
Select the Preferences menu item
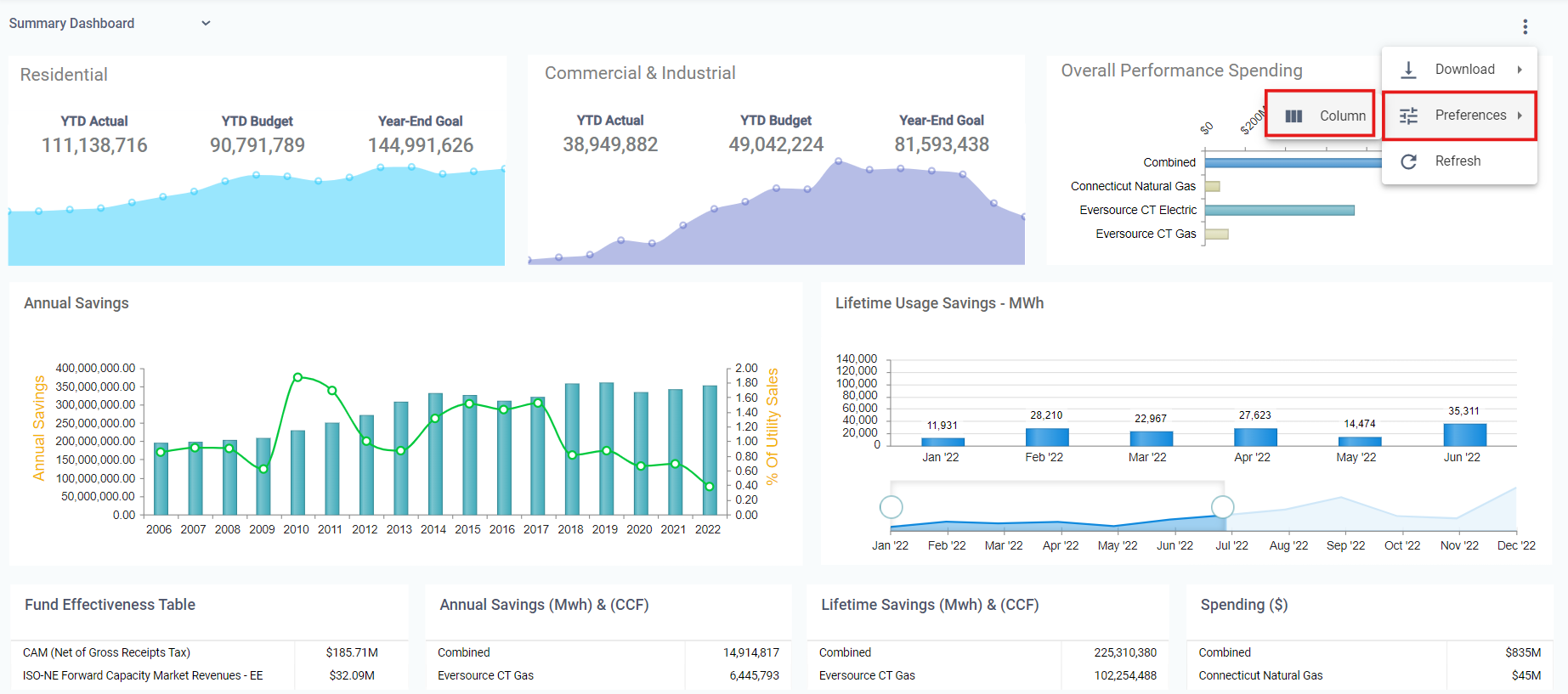pos(1470,116)
